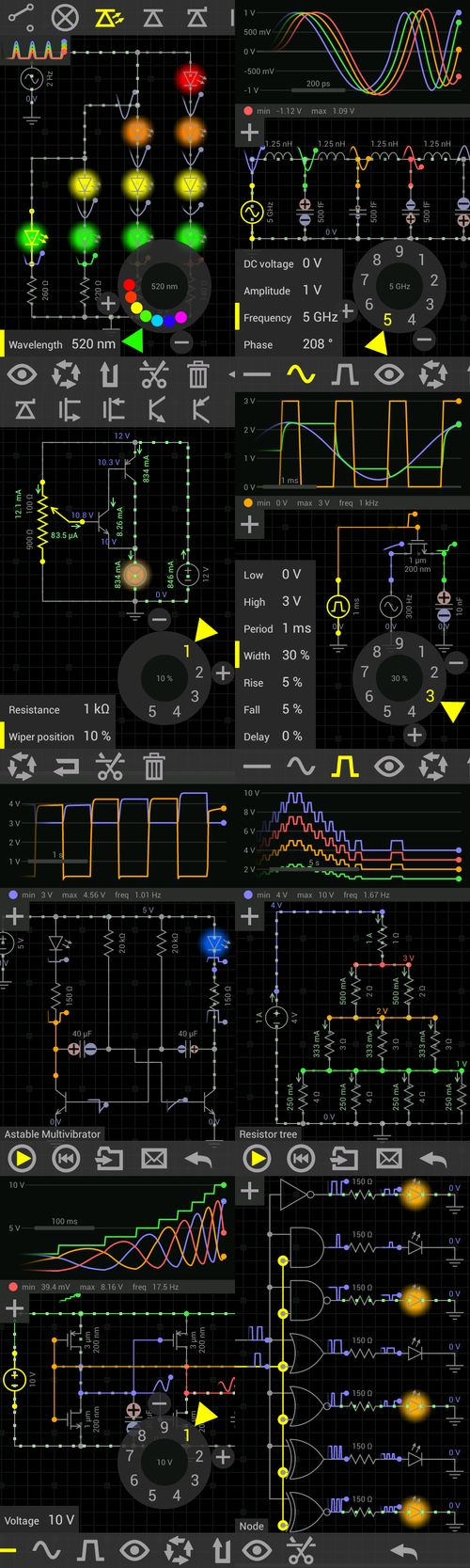Expand scope plus above the logic gates

click(x=249, y=1191)
